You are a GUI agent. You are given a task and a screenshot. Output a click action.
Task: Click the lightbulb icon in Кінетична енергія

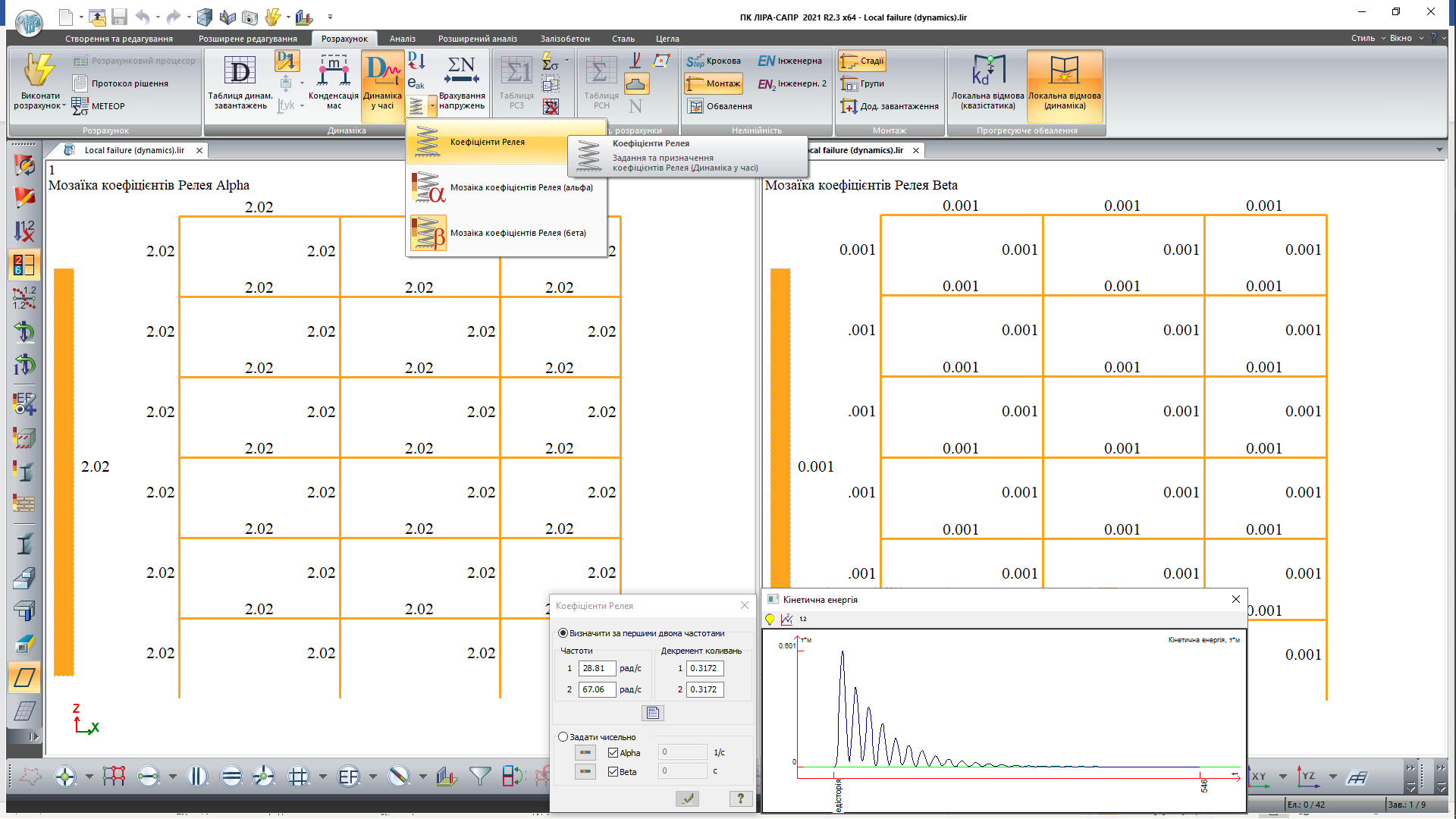770,620
